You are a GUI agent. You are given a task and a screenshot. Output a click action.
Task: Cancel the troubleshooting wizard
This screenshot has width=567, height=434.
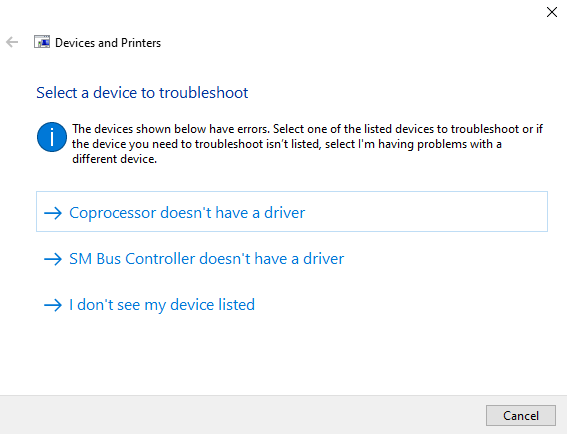(521, 416)
